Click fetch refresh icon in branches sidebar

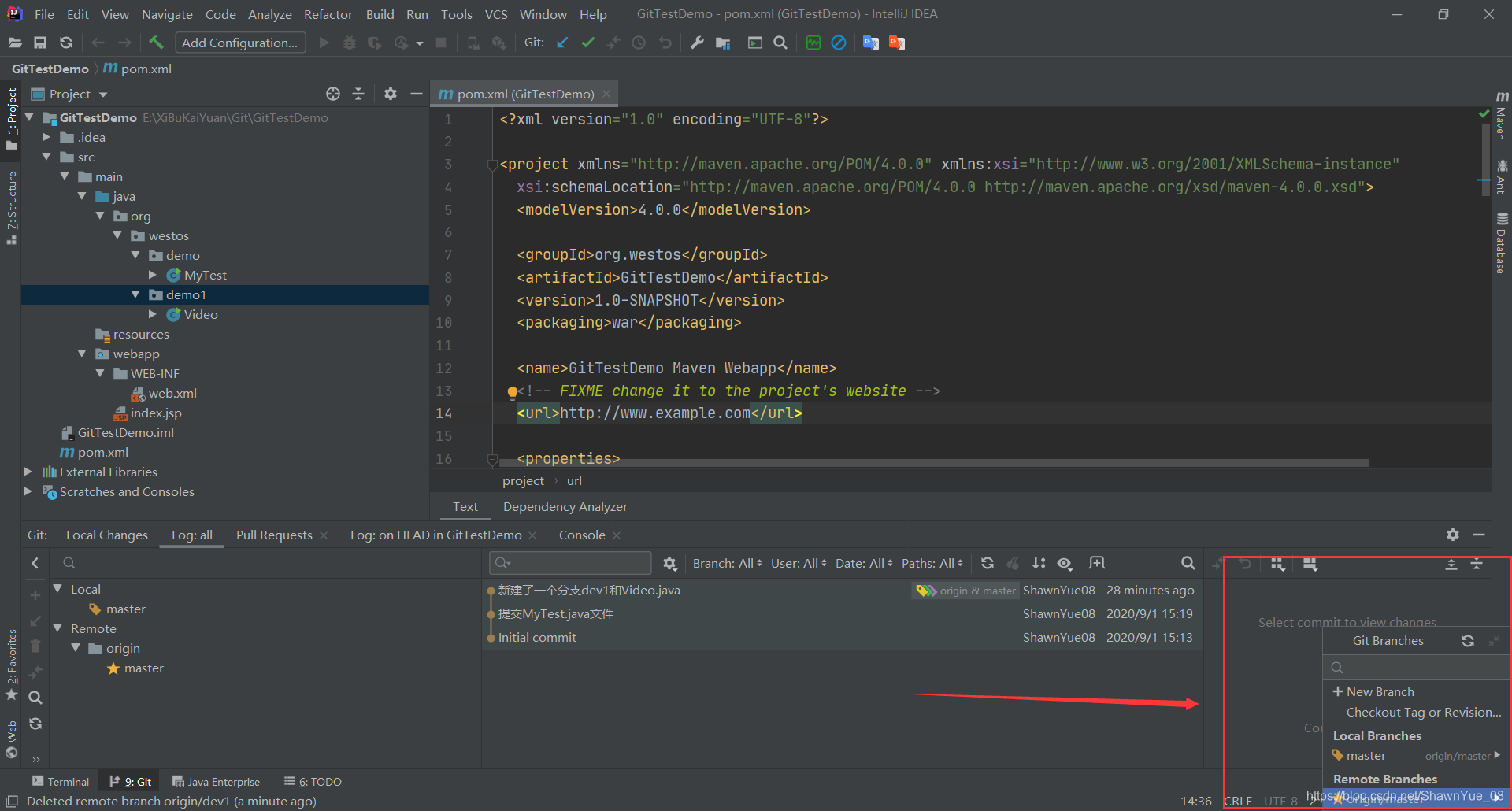point(35,724)
